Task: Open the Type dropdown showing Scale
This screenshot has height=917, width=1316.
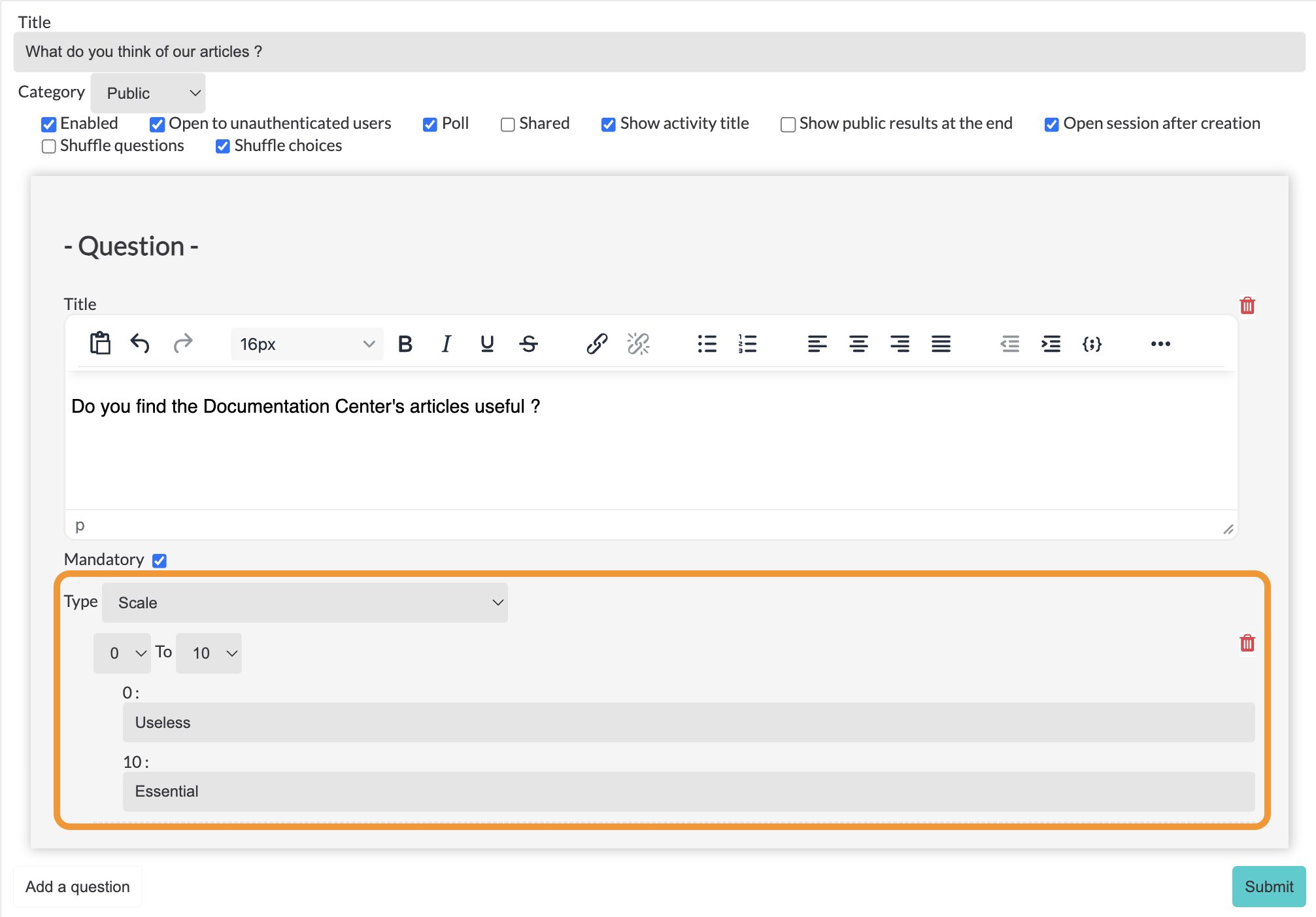Action: tap(305, 602)
